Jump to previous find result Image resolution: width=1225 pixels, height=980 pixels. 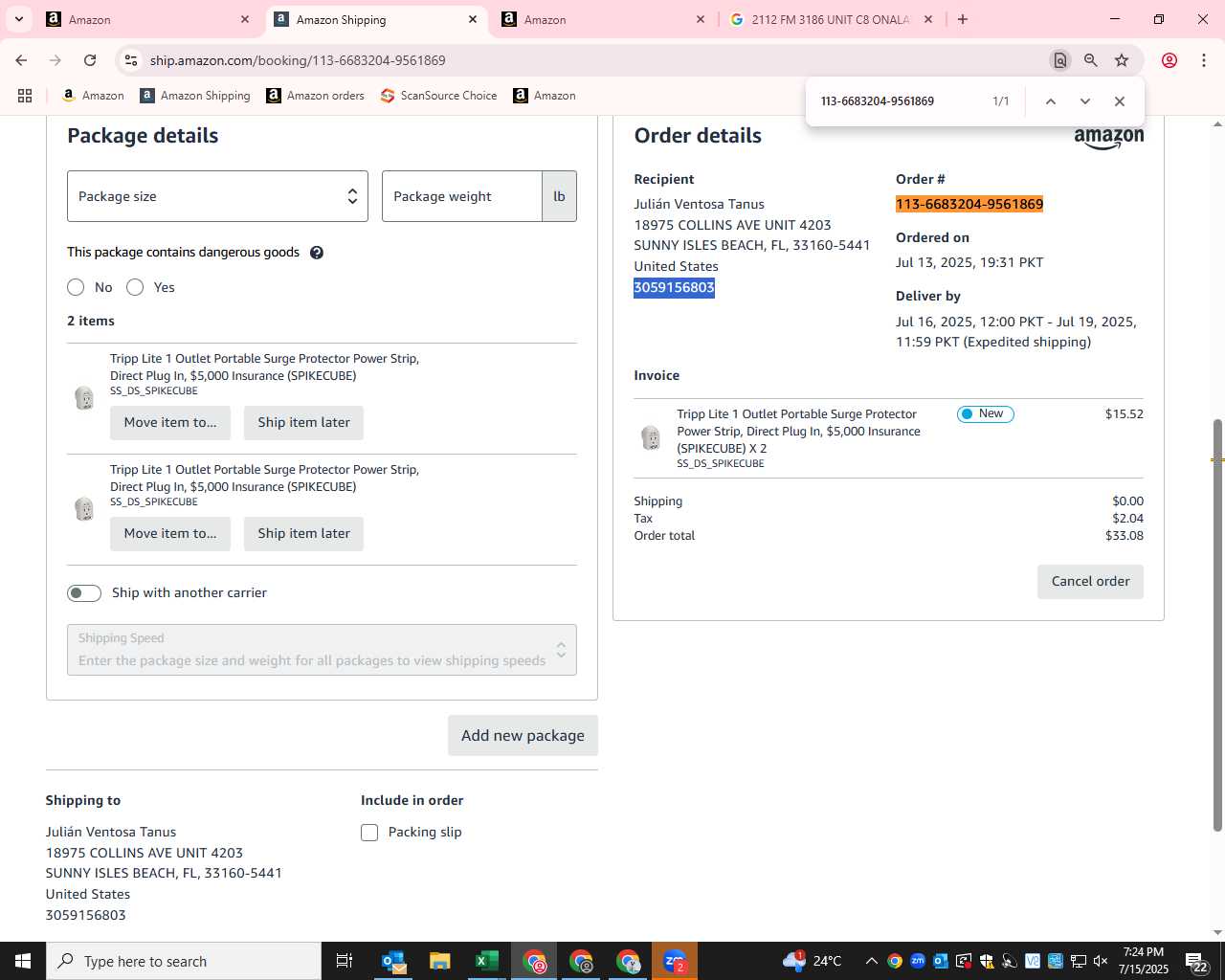(1050, 101)
